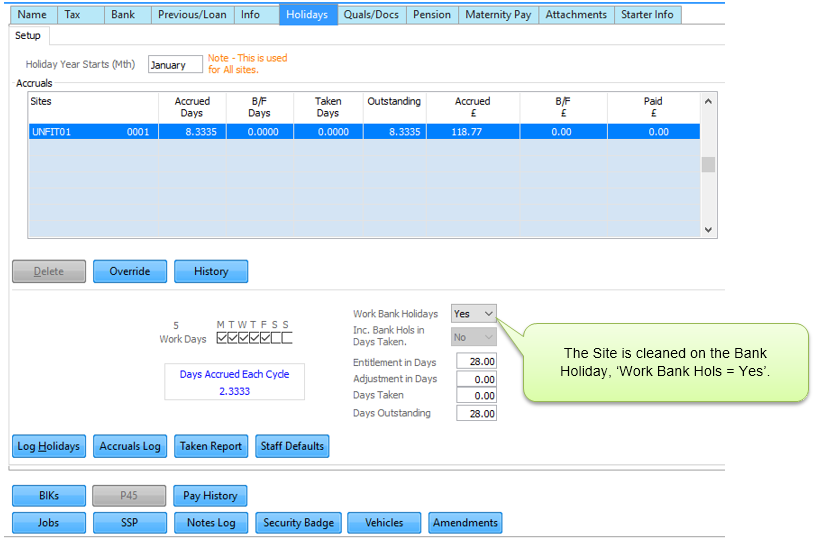Viewport: 814px width, 539px height.
Task: Click the Days Taken field
Action: coord(476,396)
